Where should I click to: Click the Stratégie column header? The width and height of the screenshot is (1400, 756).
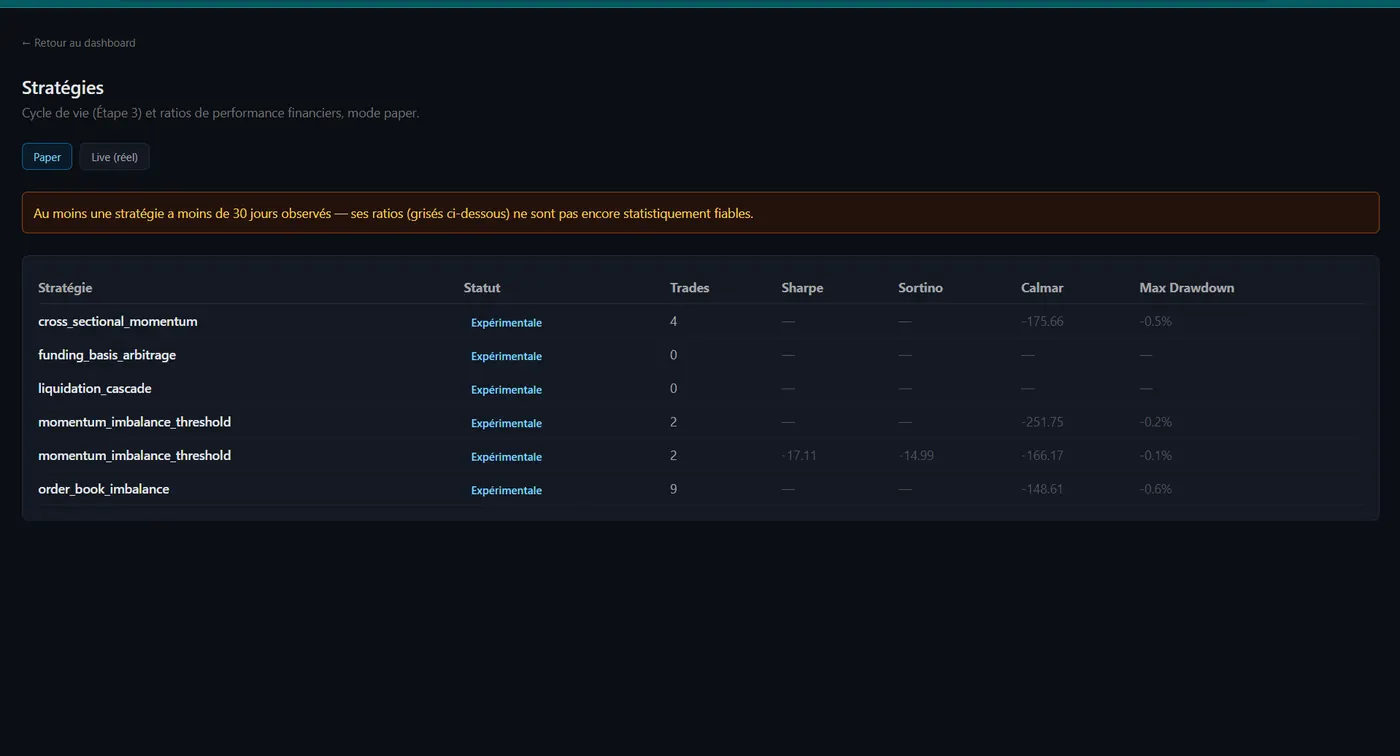click(65, 288)
